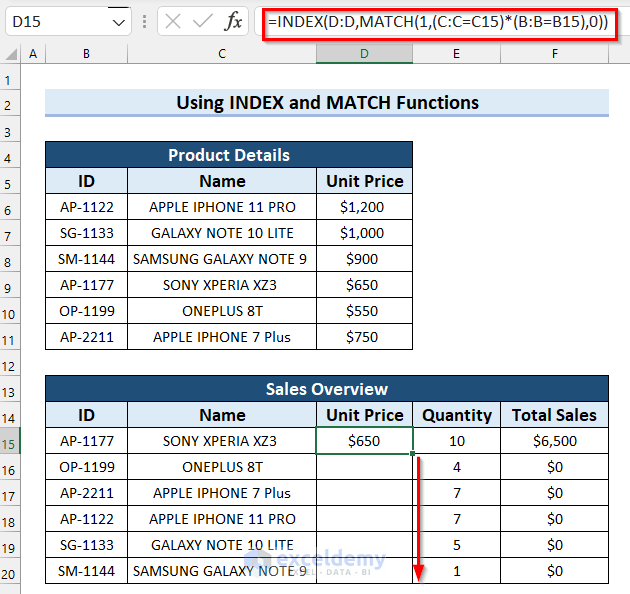Image resolution: width=630 pixels, height=594 pixels.
Task: Select the $550 unit price cell
Action: click(x=364, y=311)
